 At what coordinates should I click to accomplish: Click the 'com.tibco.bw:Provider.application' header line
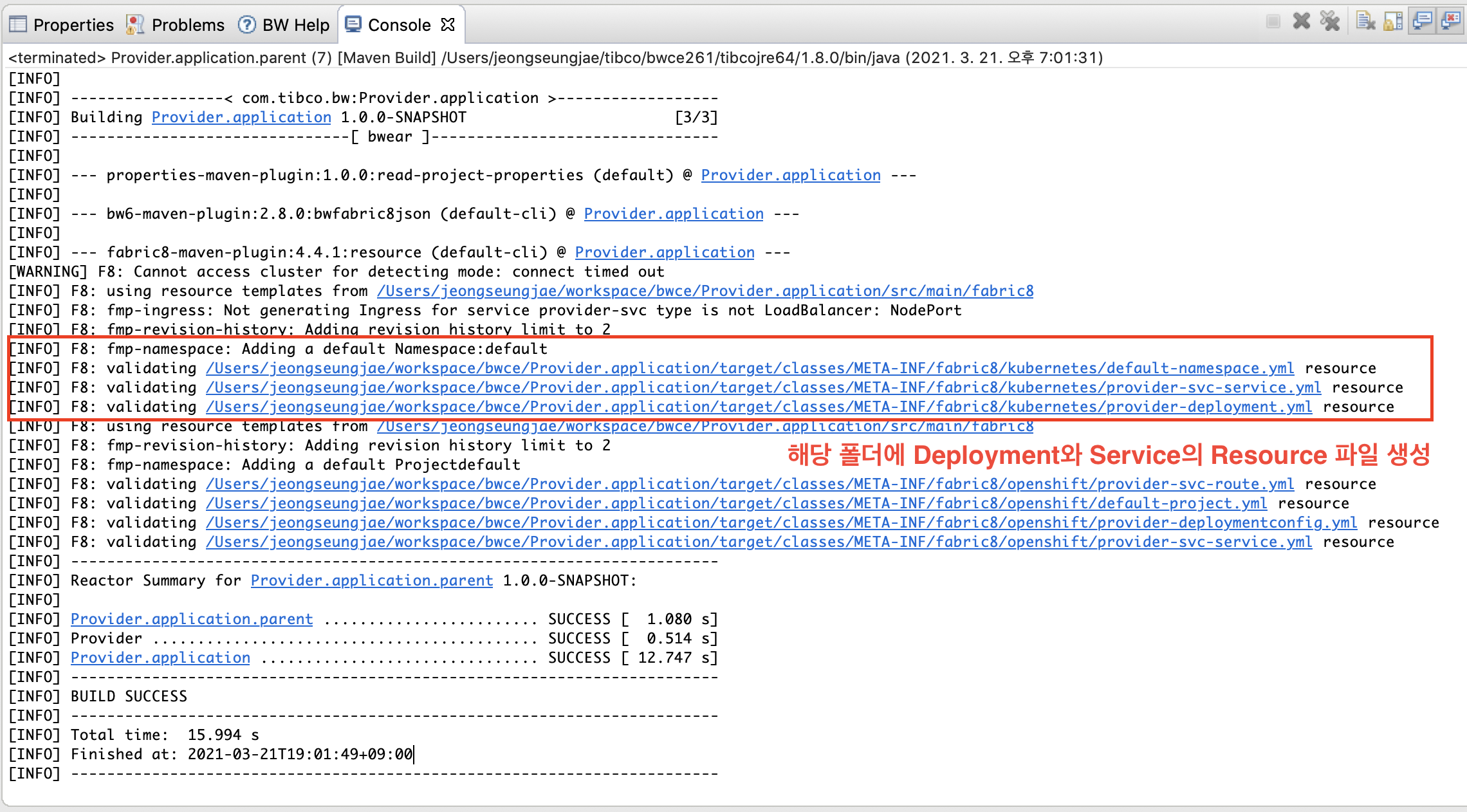[364, 98]
